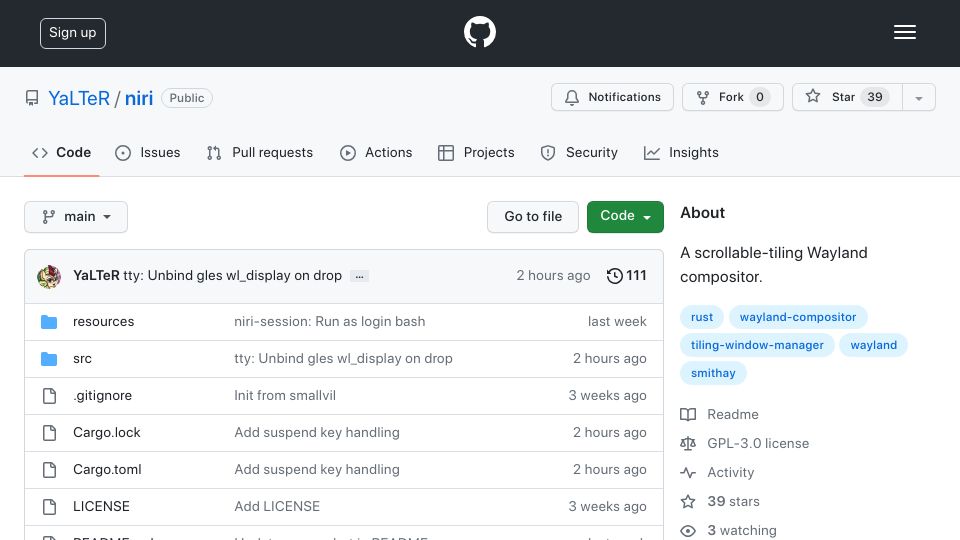960x540 pixels.
Task: Open the Cargo.toml file
Action: (107, 470)
